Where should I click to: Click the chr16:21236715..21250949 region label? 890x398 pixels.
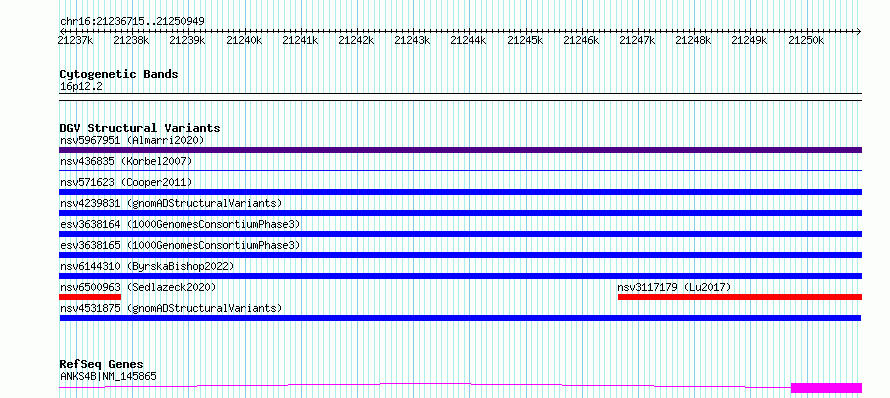tap(132, 22)
